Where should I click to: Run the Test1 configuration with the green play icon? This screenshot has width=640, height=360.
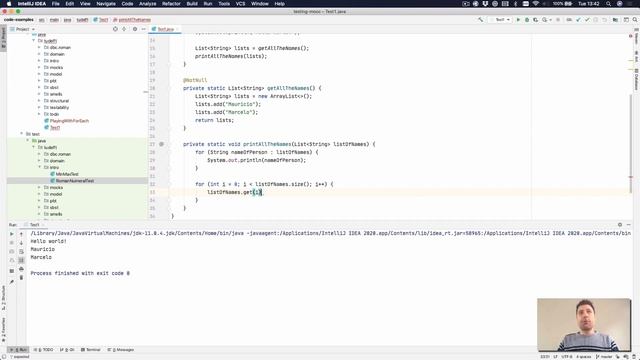click(x=518, y=20)
